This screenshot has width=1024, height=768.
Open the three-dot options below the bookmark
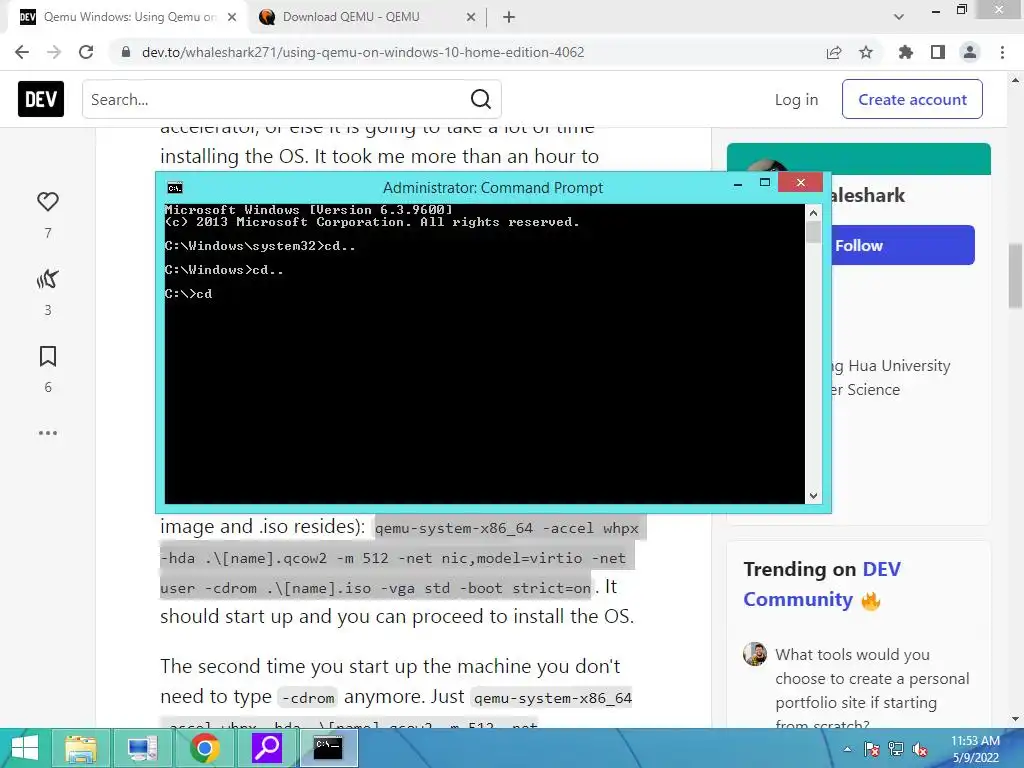[48, 433]
